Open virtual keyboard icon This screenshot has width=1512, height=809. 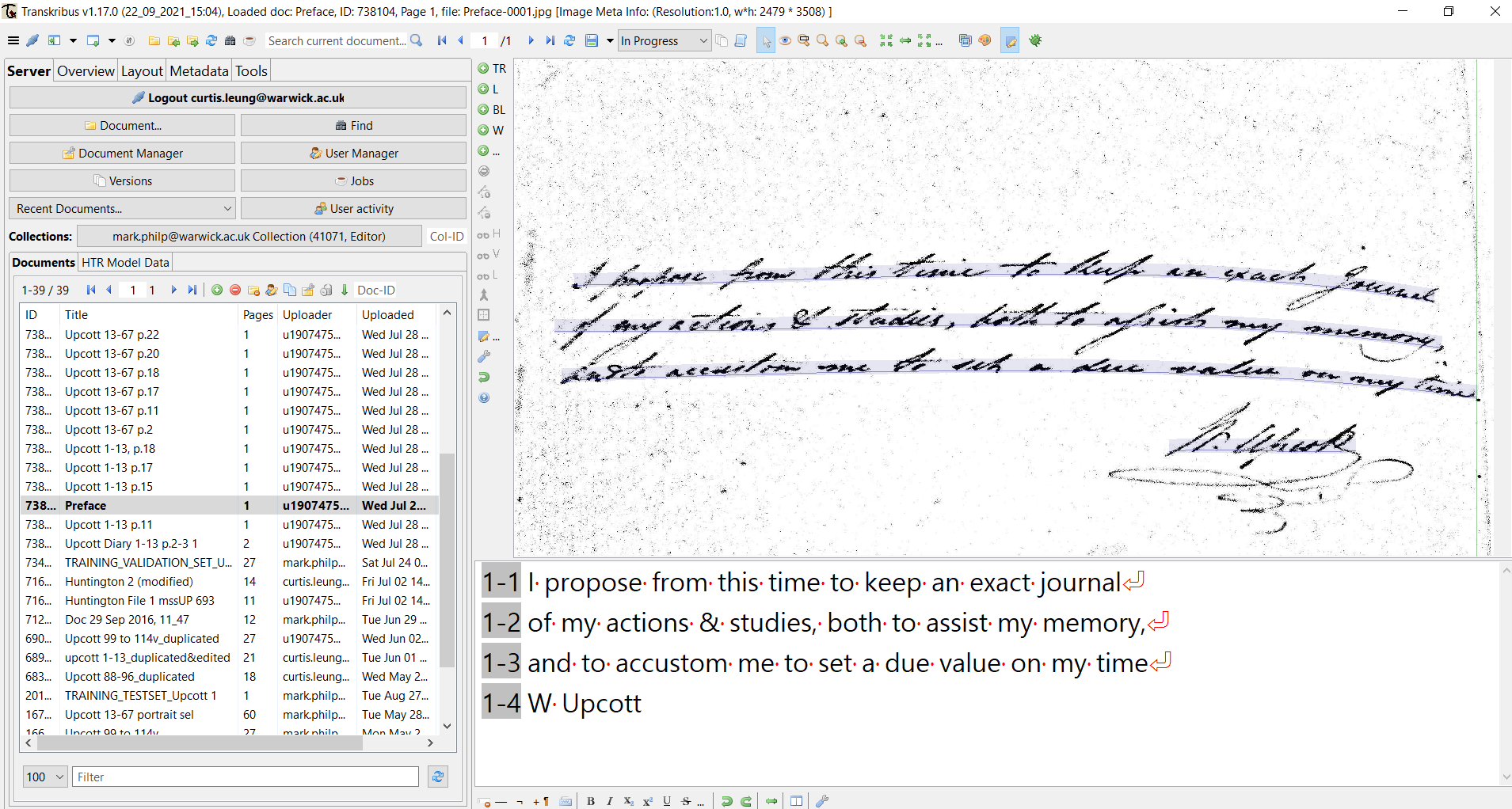tap(566, 801)
